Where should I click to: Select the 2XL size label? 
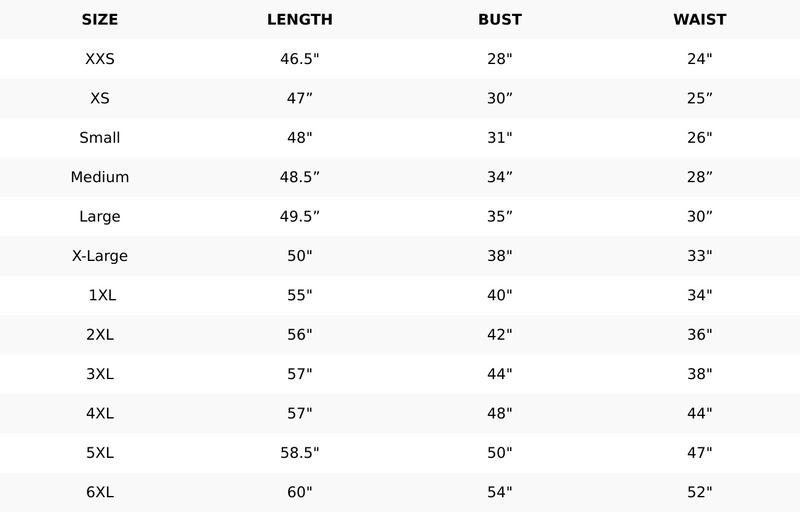pyautogui.click(x=100, y=335)
